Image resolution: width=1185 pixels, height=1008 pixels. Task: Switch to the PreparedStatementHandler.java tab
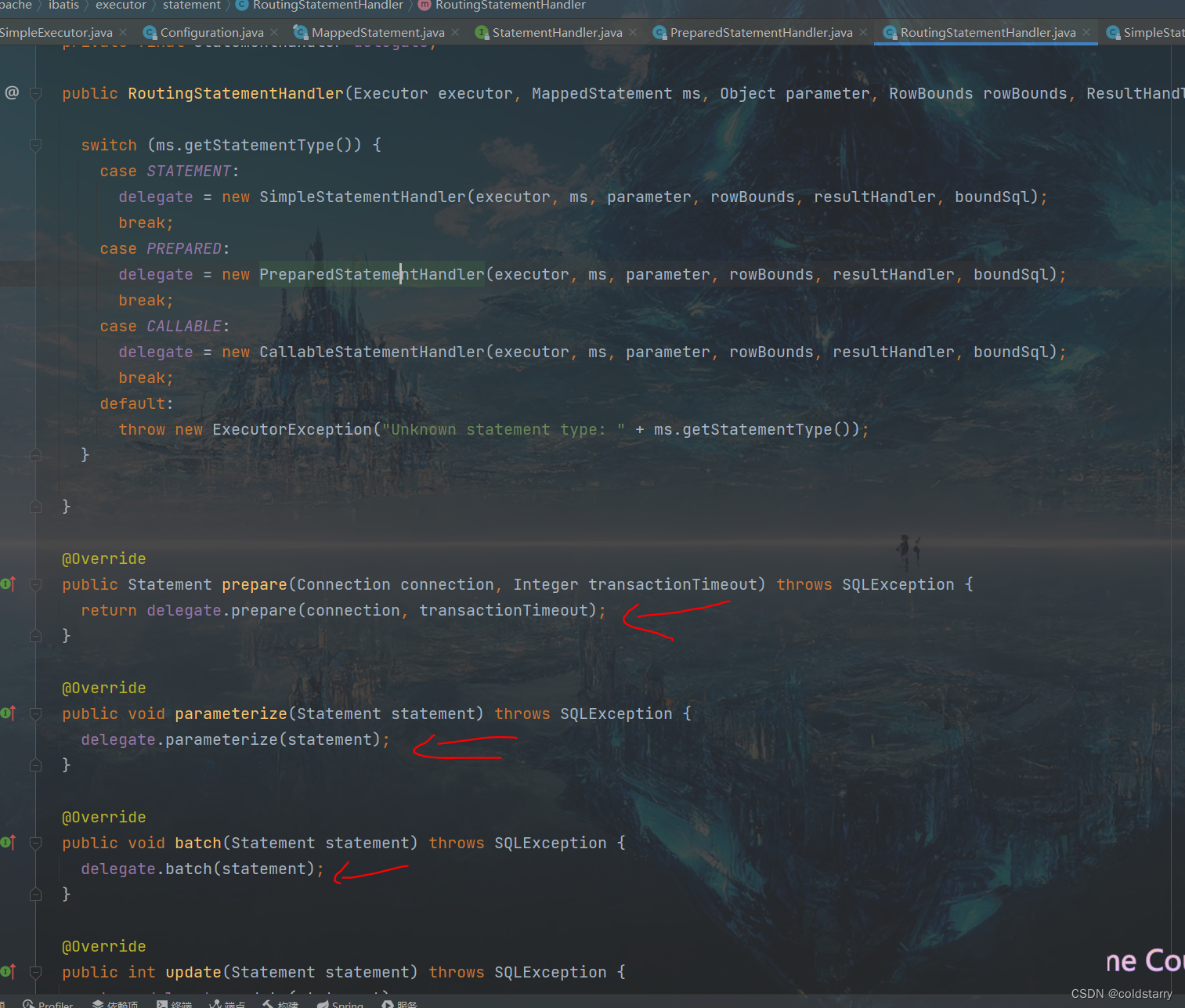(x=761, y=32)
